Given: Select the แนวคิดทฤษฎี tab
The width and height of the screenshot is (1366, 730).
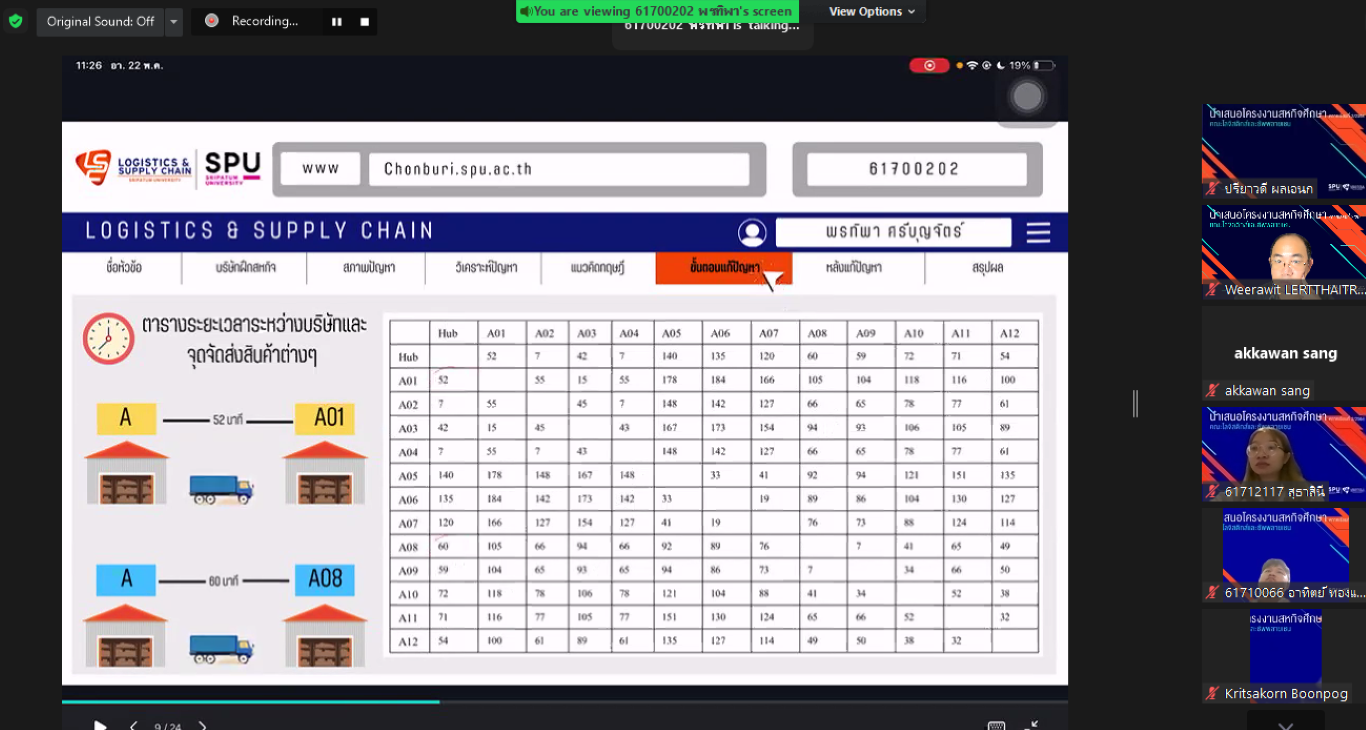Looking at the screenshot, I should 598,268.
